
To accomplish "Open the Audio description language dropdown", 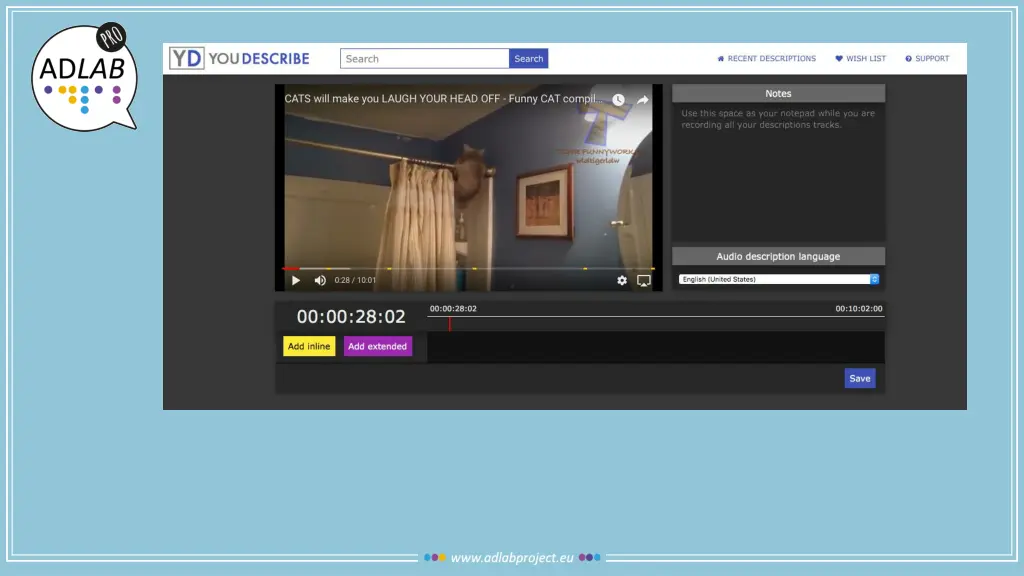I will pyautogui.click(x=778, y=279).
